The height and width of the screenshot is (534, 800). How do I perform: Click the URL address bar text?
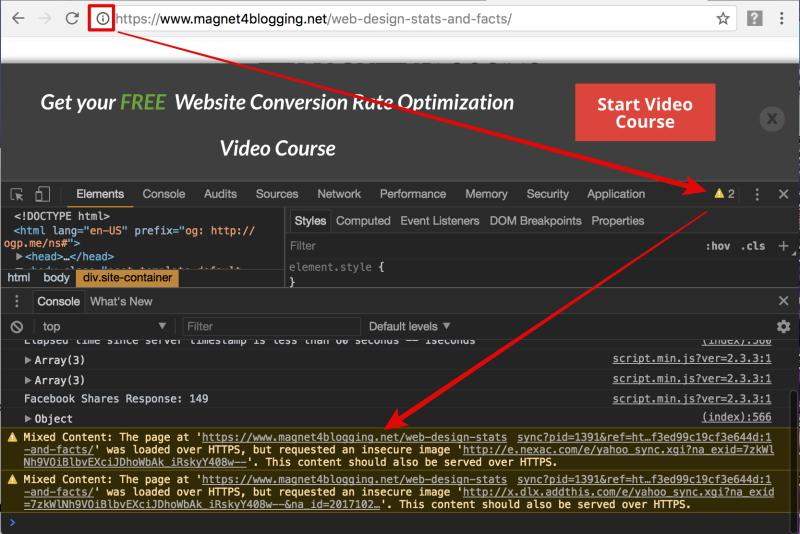(313, 19)
